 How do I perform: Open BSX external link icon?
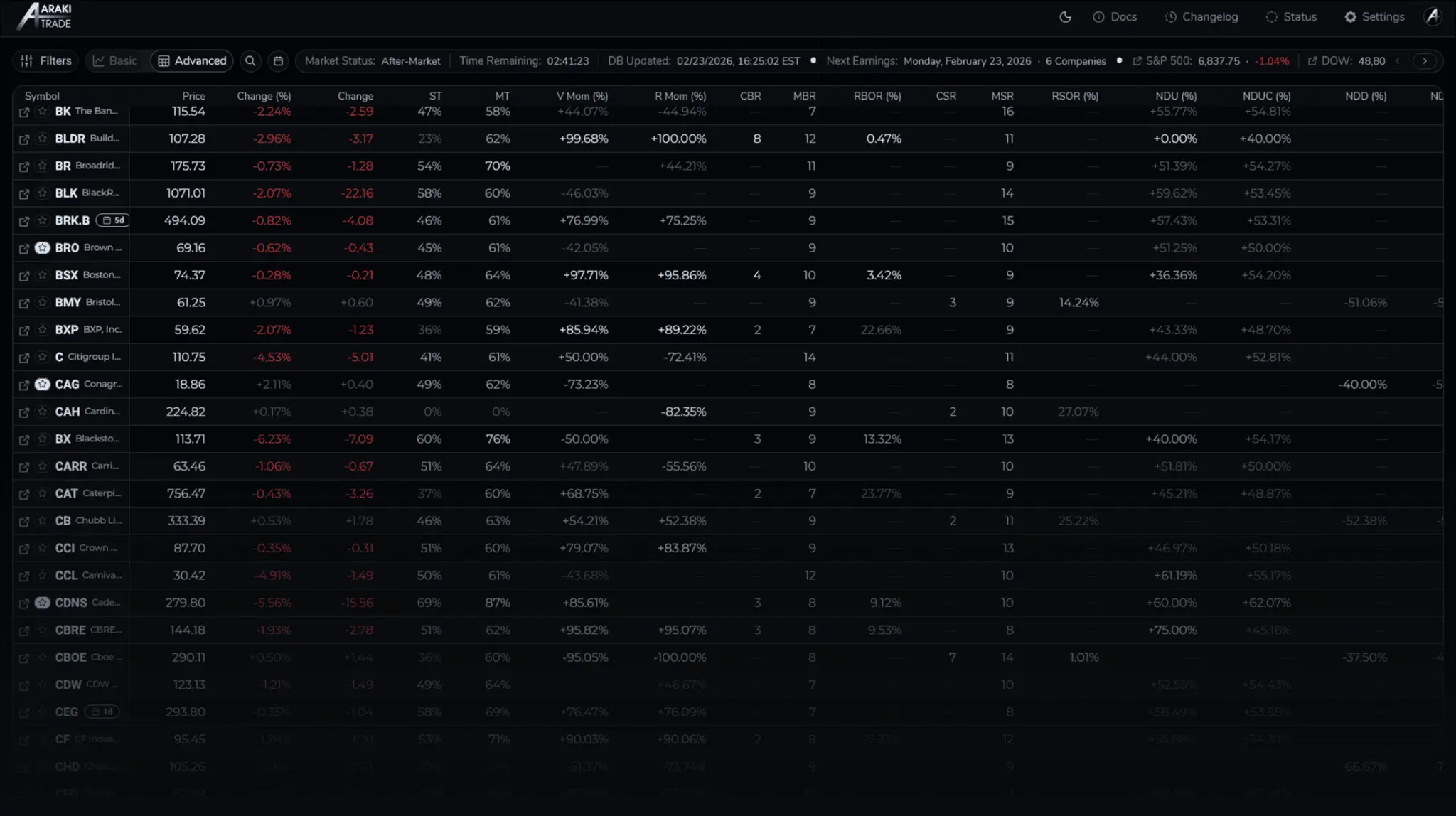pos(24,276)
